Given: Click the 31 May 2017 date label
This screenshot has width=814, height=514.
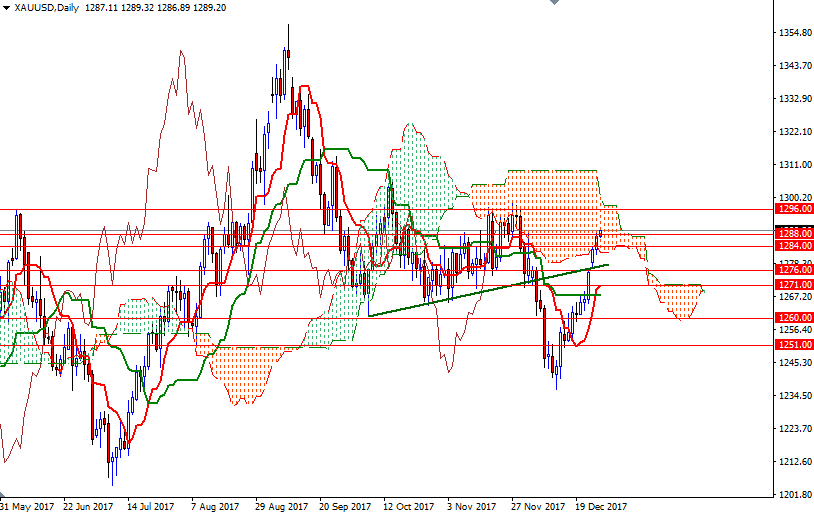Looking at the screenshot, I should (x=25, y=506).
